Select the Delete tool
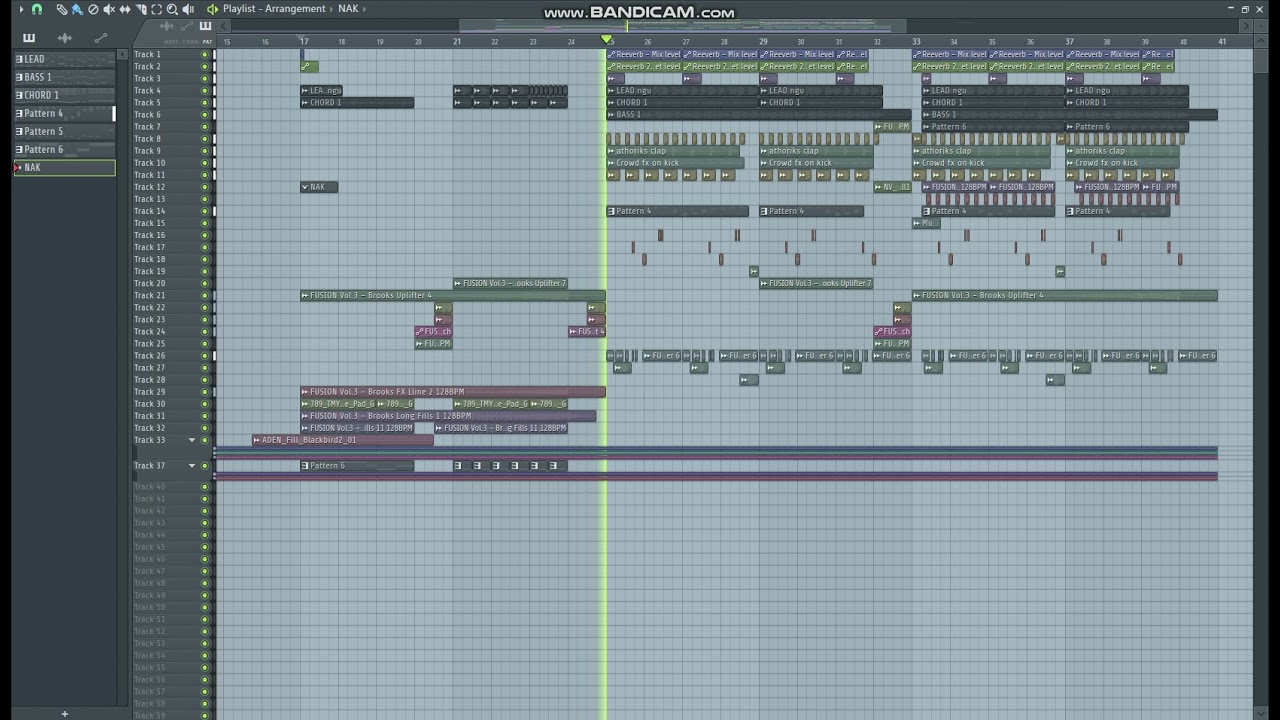 (93, 9)
